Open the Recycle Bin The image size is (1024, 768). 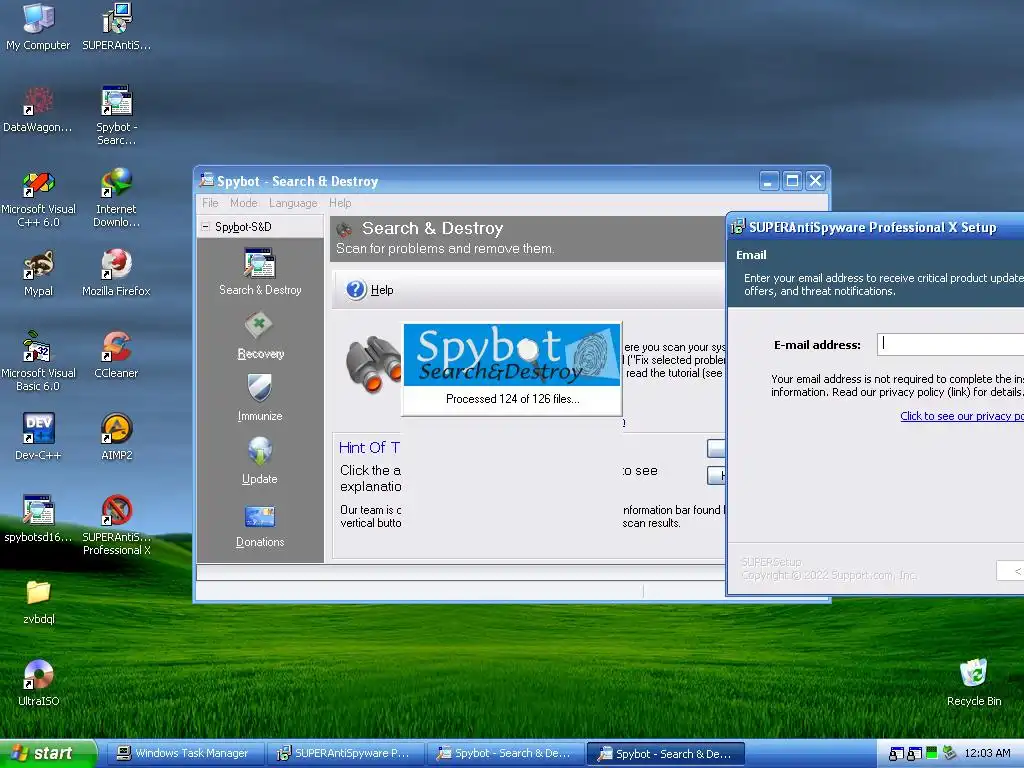(x=974, y=683)
